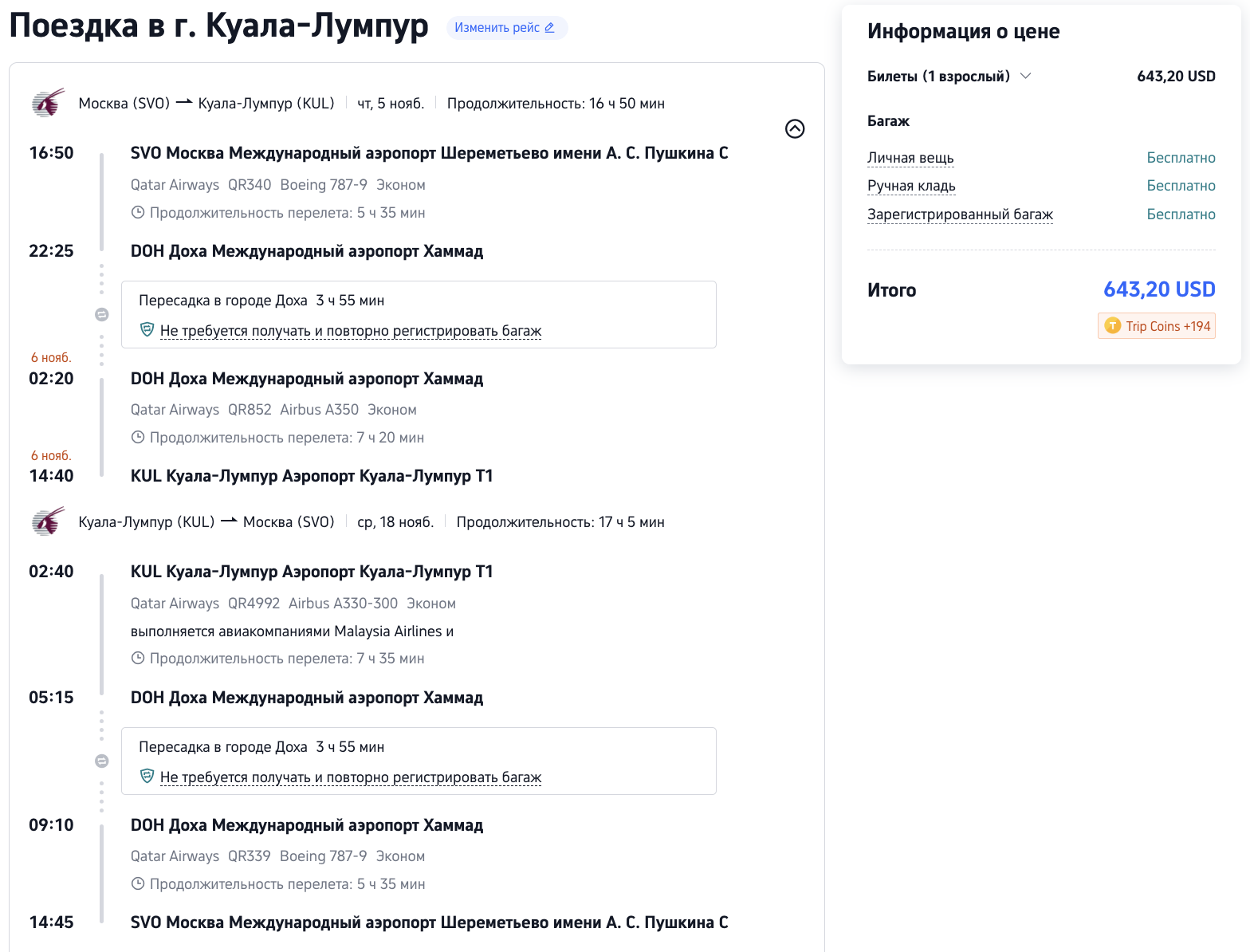1250x952 pixels.
Task: Click the Qatar Airways logo for return flight
Action: 48,521
